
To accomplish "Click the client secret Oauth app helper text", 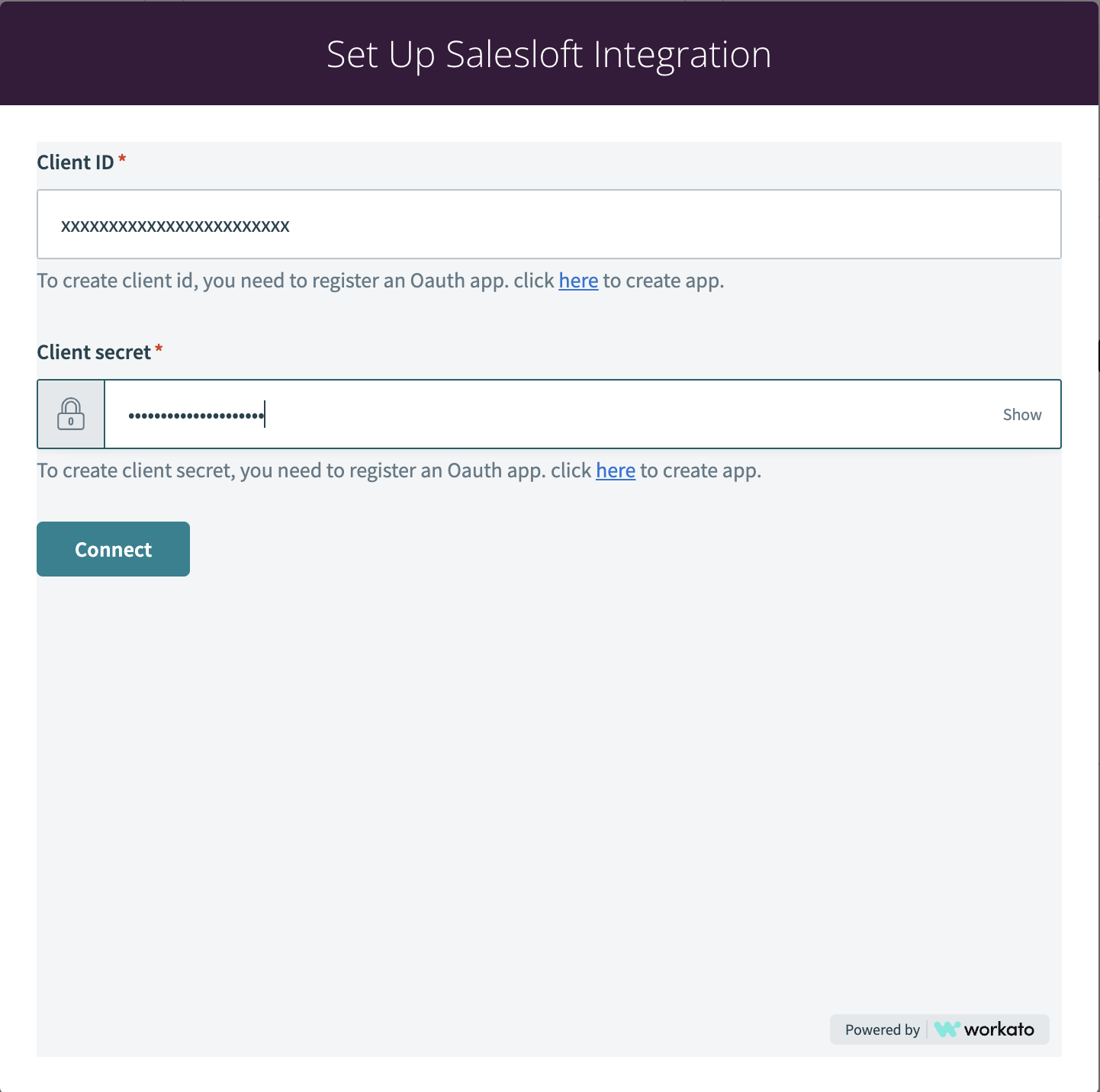I will tap(399, 471).
